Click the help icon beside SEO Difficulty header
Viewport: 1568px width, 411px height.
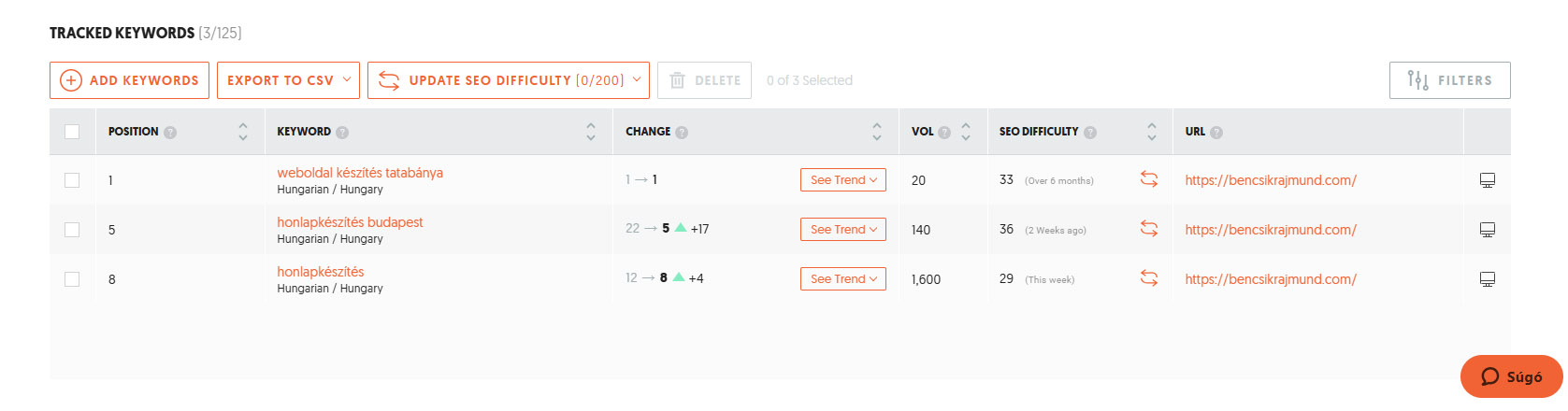coord(1090,133)
